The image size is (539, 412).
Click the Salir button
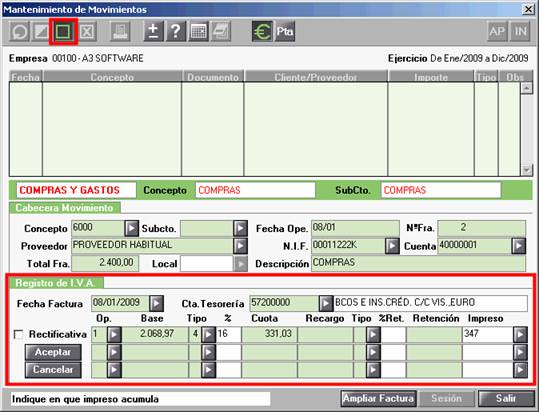pyautogui.click(x=505, y=399)
